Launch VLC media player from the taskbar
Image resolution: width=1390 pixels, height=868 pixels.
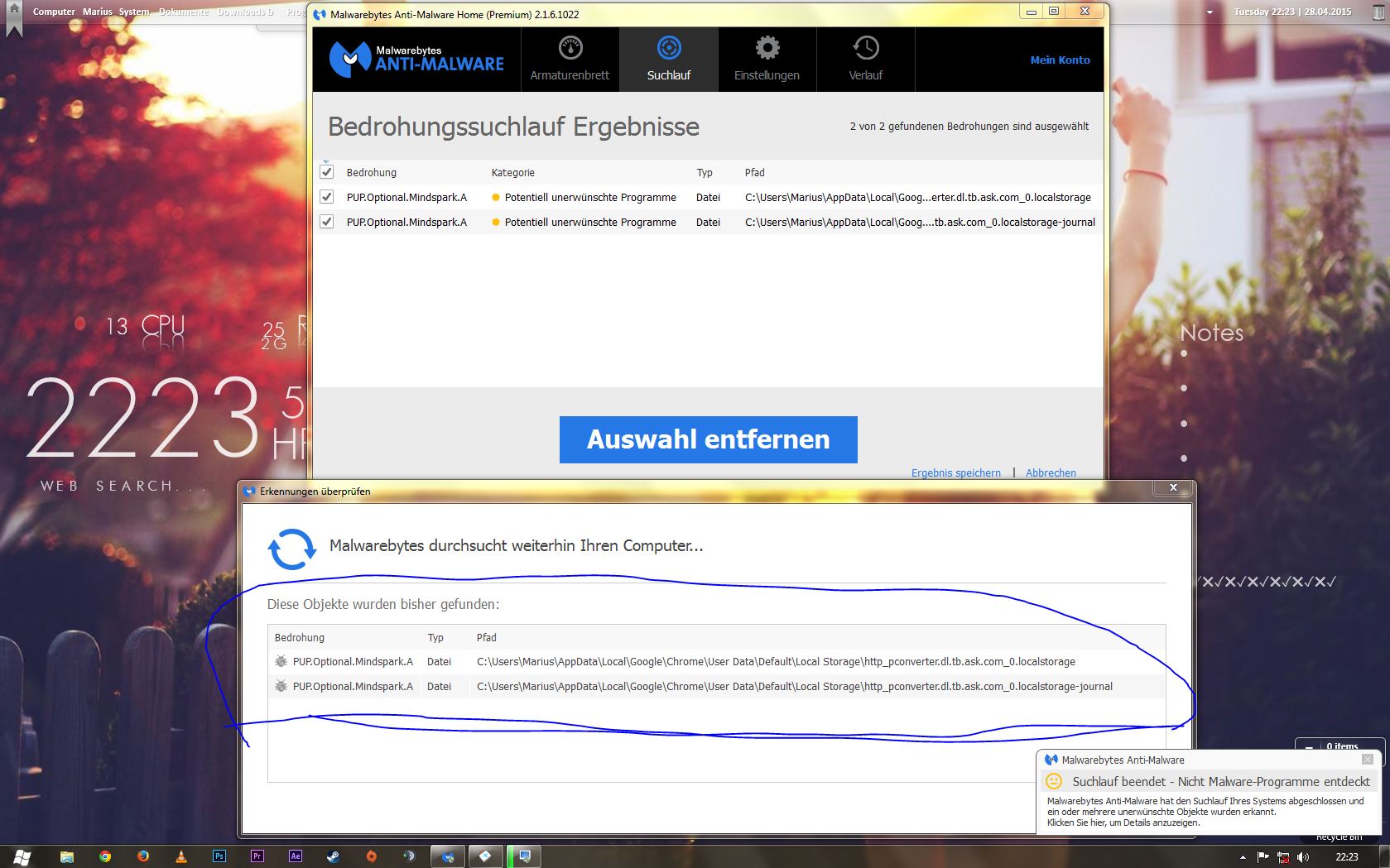pyautogui.click(x=181, y=856)
